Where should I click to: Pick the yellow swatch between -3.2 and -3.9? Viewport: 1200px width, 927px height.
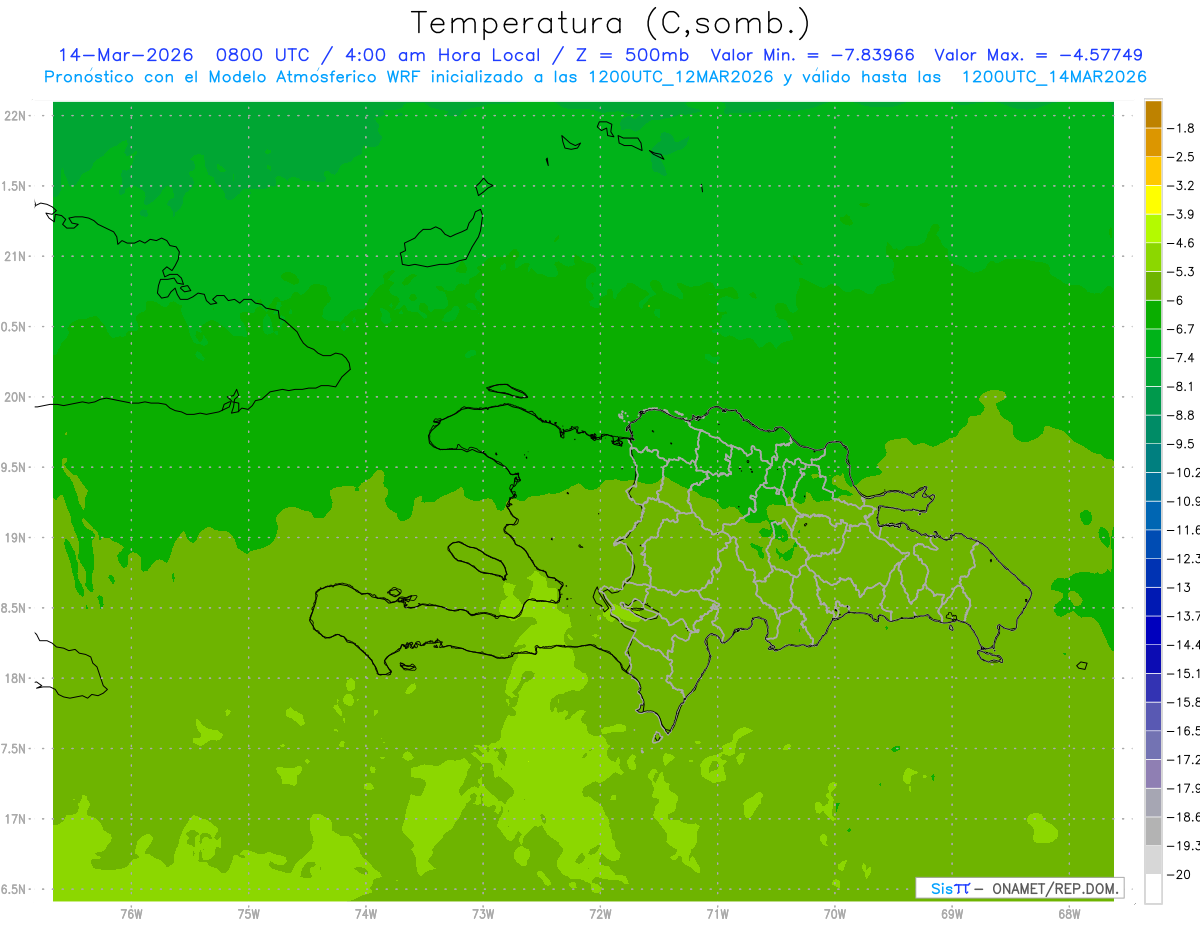1153,200
